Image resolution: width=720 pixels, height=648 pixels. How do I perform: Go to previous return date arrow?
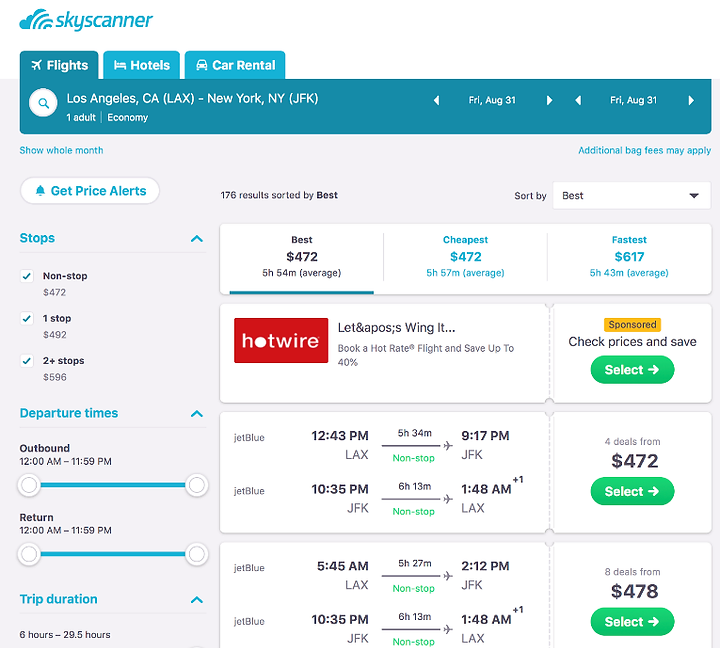578,100
